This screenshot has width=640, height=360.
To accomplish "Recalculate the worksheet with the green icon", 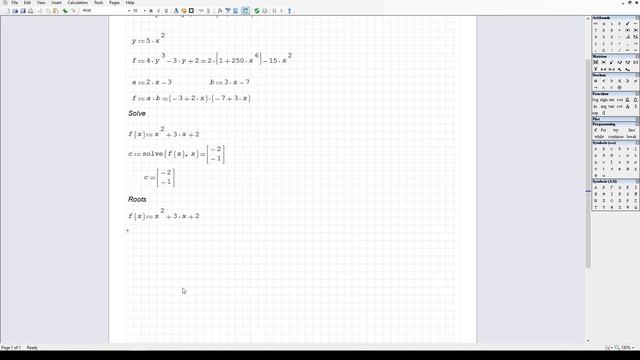I will [257, 11].
